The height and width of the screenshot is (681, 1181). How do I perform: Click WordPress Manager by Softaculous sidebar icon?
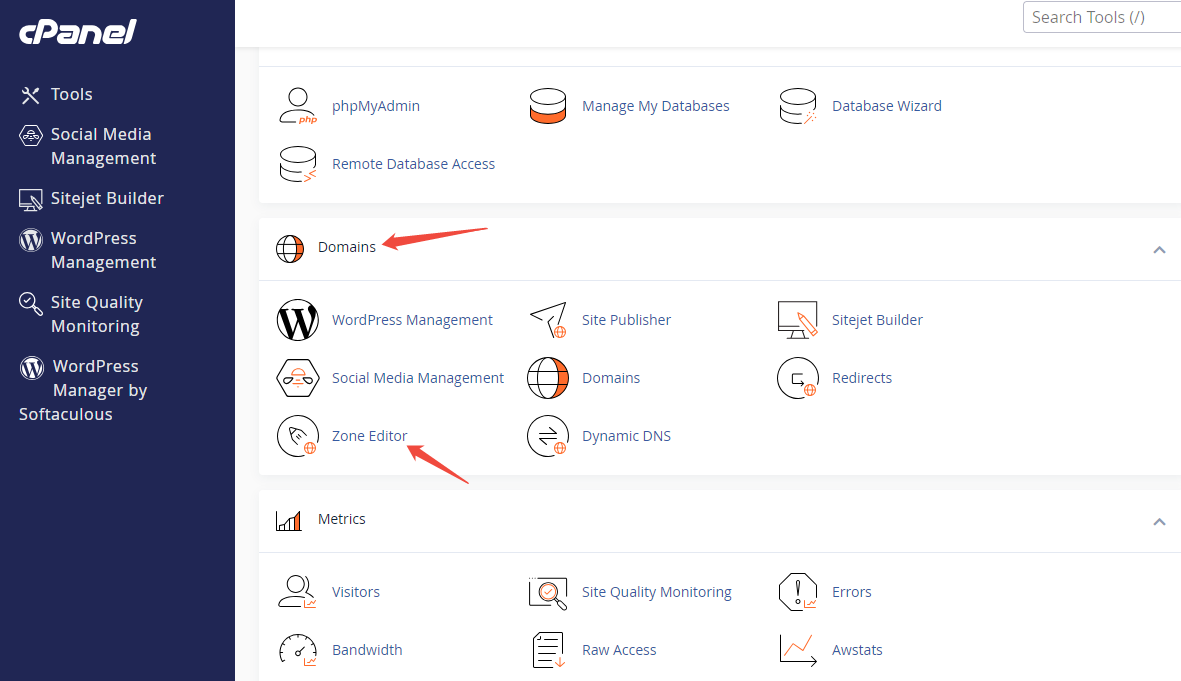[32, 368]
